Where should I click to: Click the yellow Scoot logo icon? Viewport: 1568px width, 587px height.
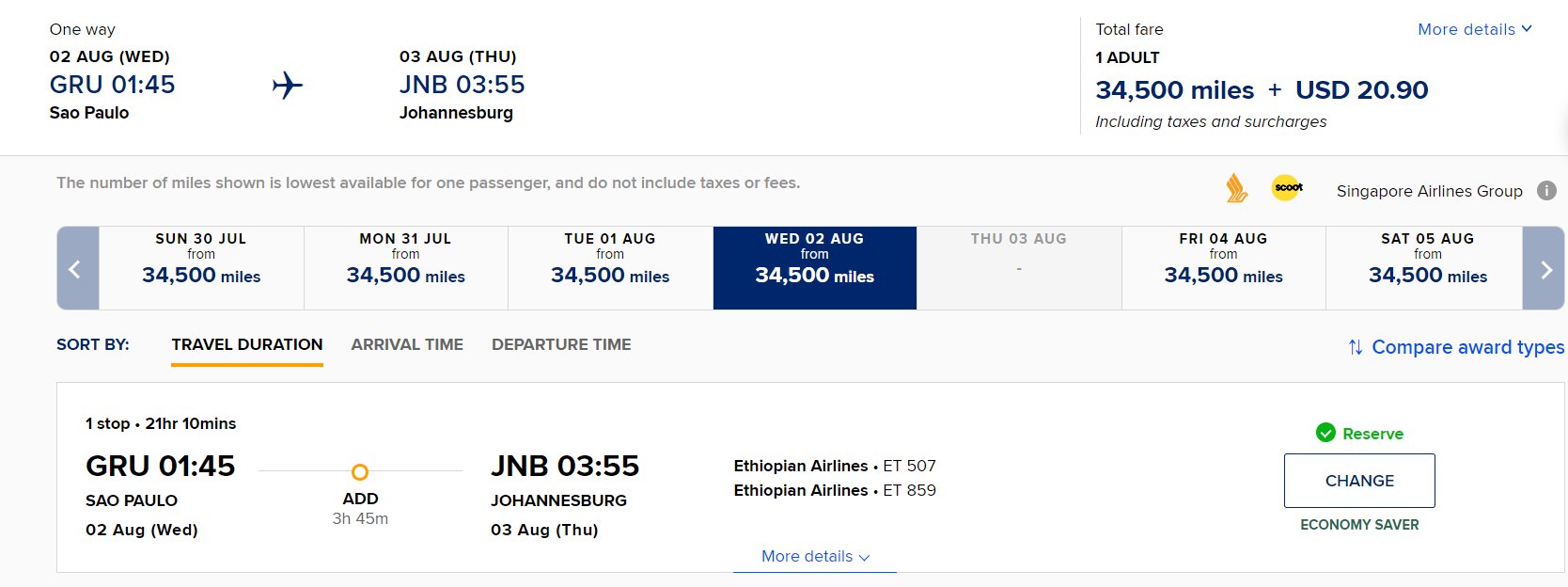1288,188
